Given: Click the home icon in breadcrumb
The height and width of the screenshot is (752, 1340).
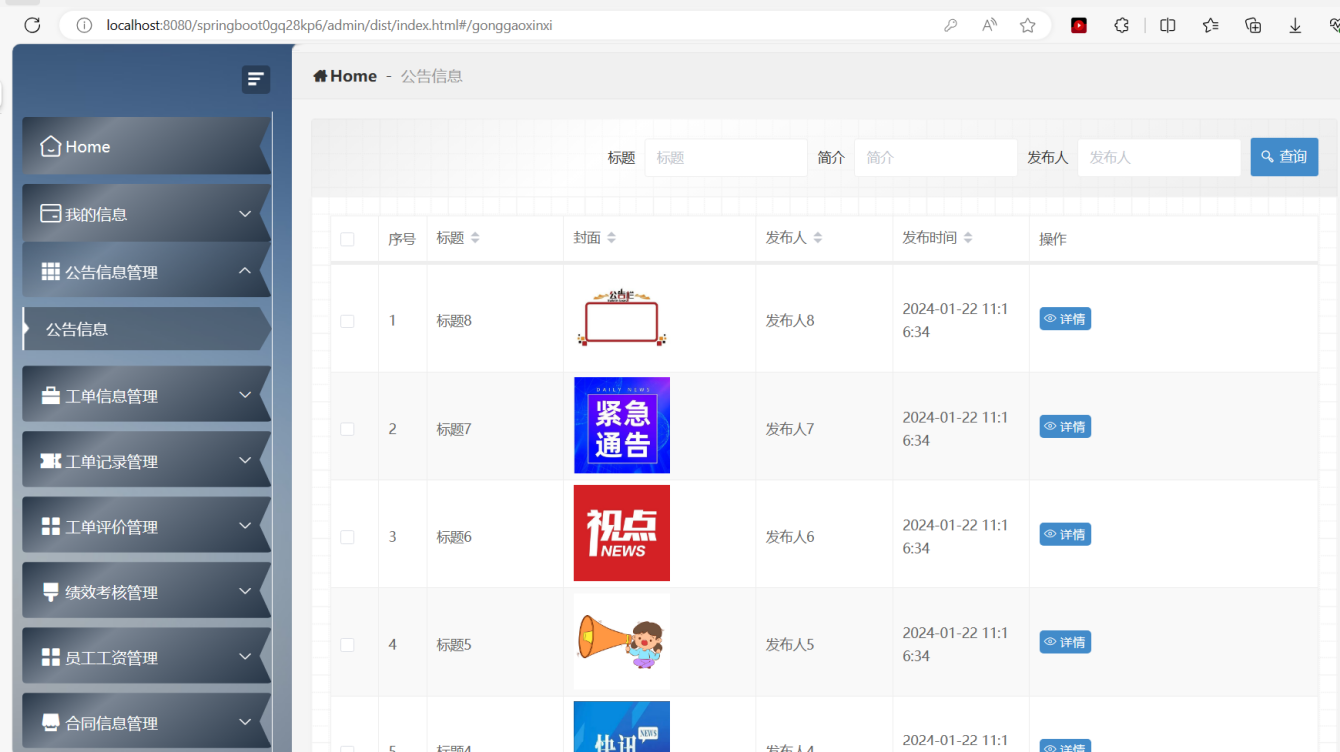Looking at the screenshot, I should pos(320,76).
